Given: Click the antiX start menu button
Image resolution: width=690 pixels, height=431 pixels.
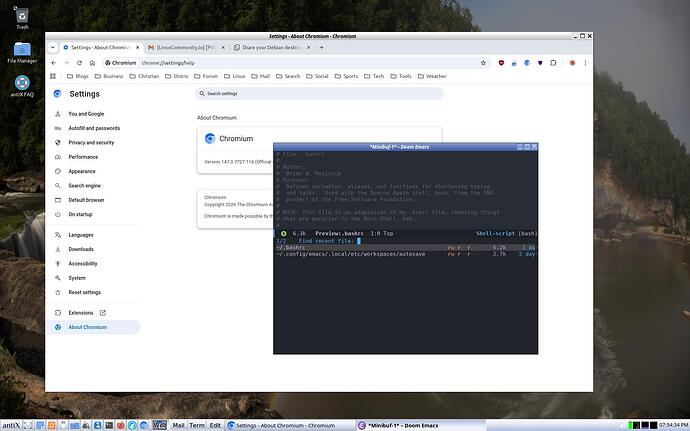Looking at the screenshot, I should click(11, 425).
